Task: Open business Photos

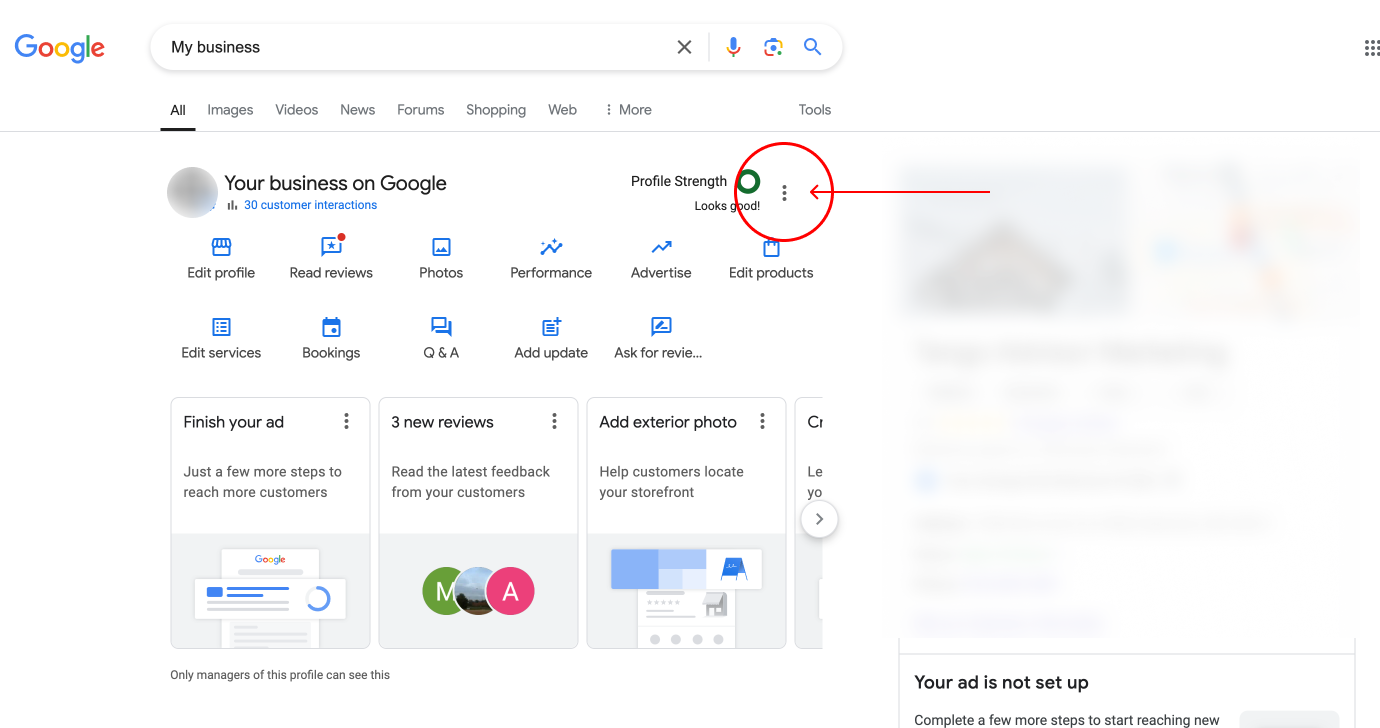Action: (x=441, y=258)
